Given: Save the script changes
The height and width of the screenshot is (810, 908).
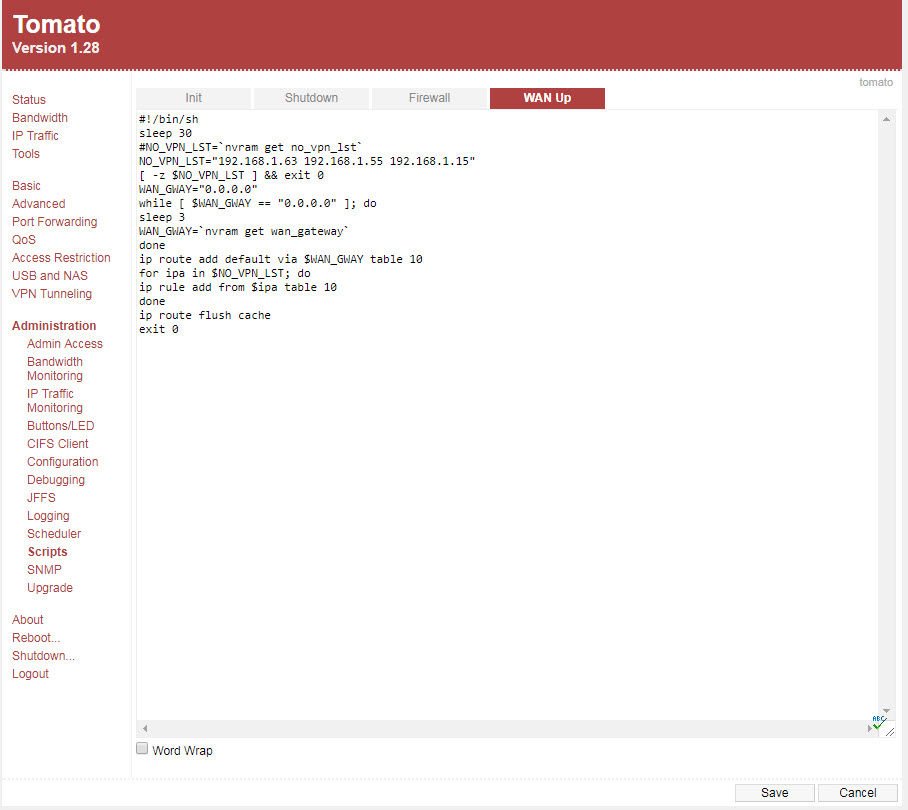Looking at the screenshot, I should pyautogui.click(x=774, y=793).
